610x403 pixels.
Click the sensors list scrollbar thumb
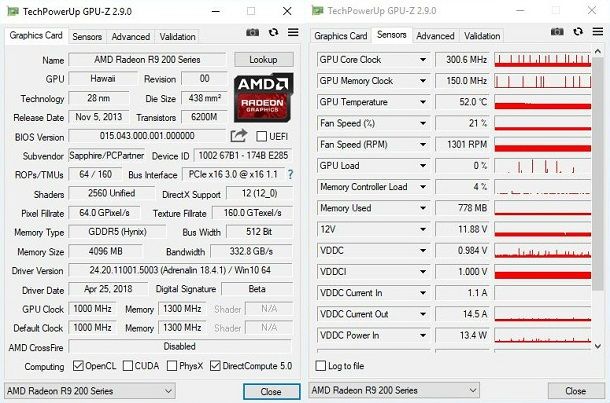598,173
